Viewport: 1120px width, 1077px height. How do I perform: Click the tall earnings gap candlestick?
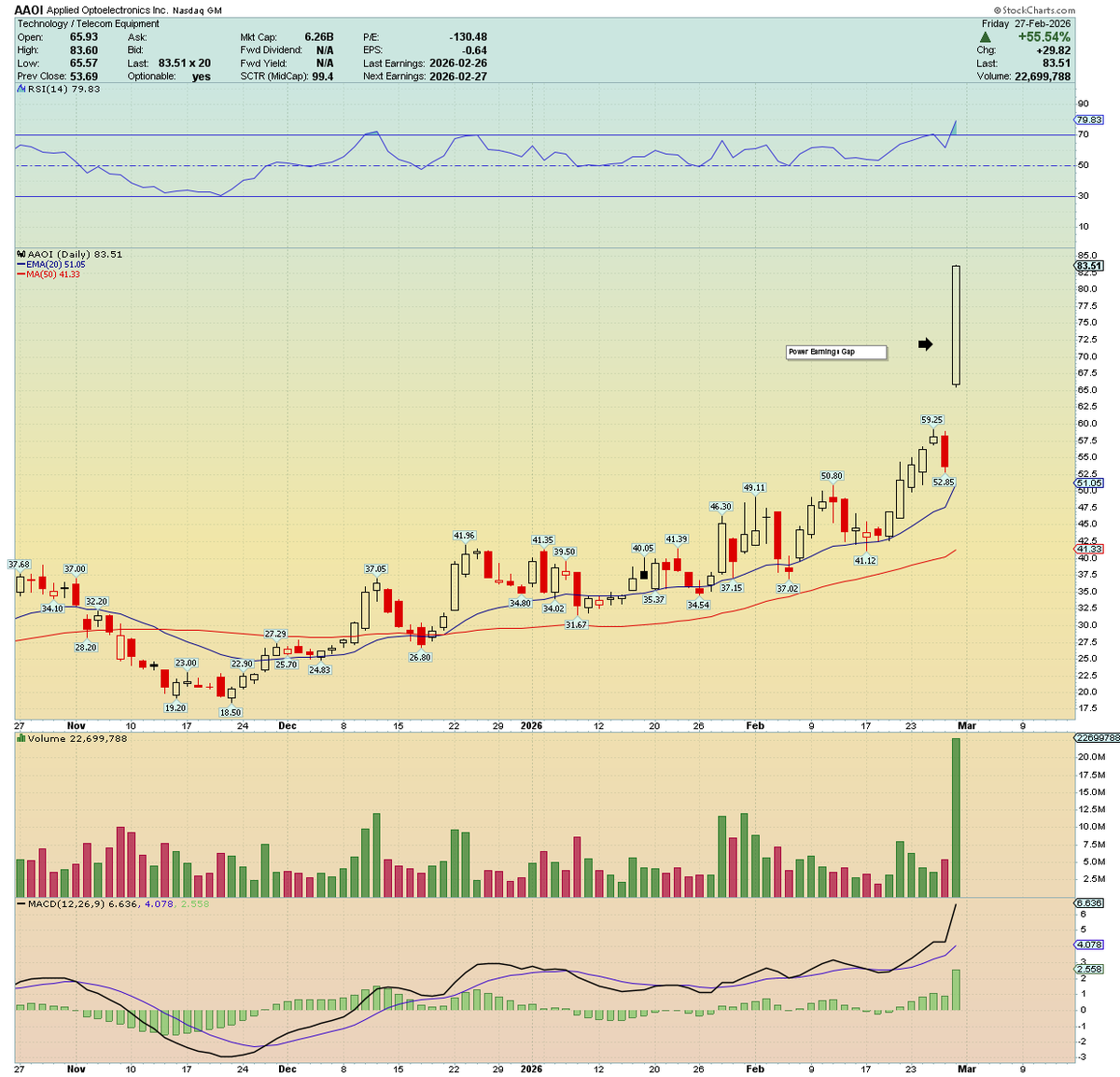pyautogui.click(x=956, y=326)
